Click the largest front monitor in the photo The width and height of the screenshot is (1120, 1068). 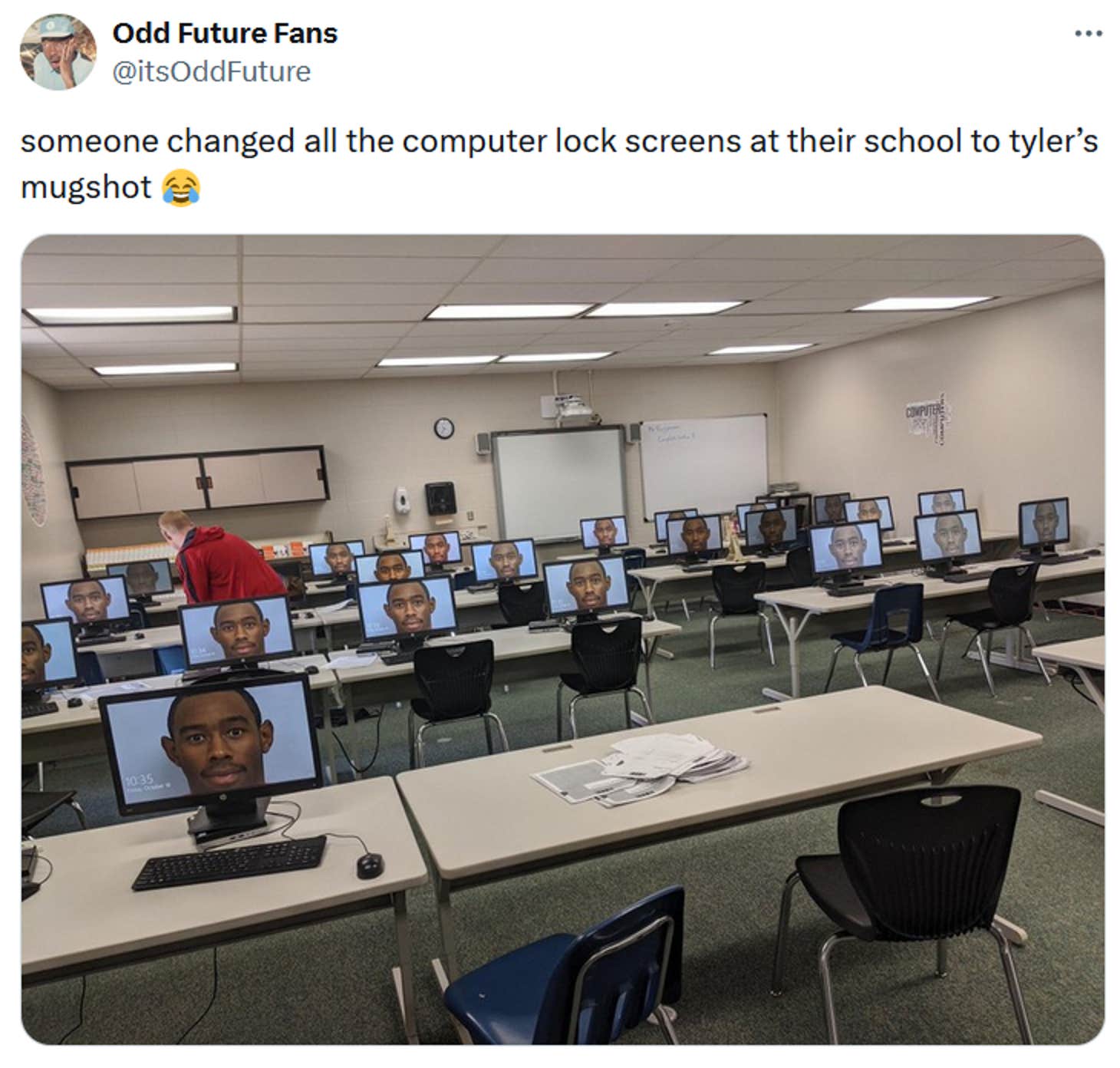click(x=210, y=747)
